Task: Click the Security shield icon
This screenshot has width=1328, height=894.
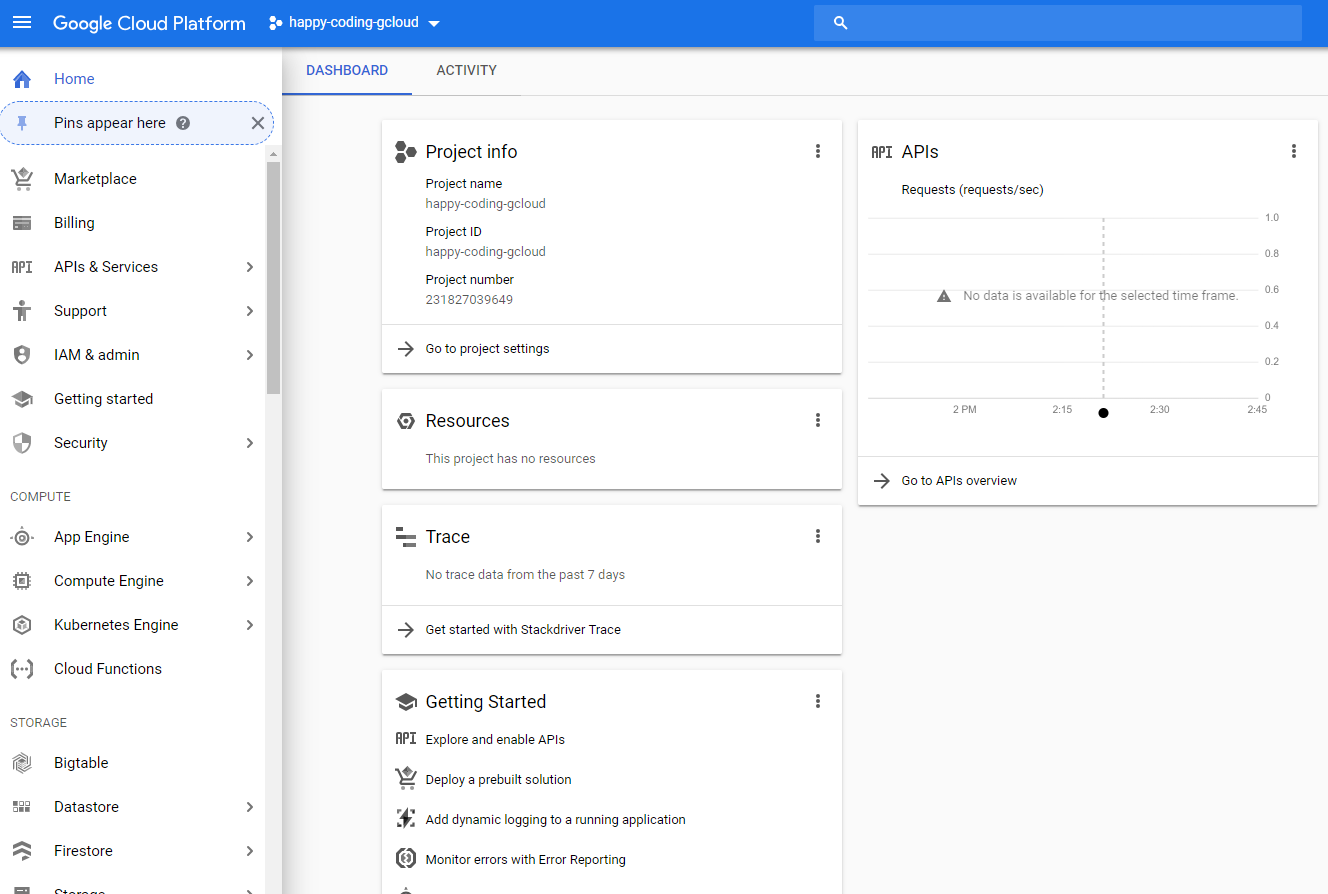Action: point(22,443)
